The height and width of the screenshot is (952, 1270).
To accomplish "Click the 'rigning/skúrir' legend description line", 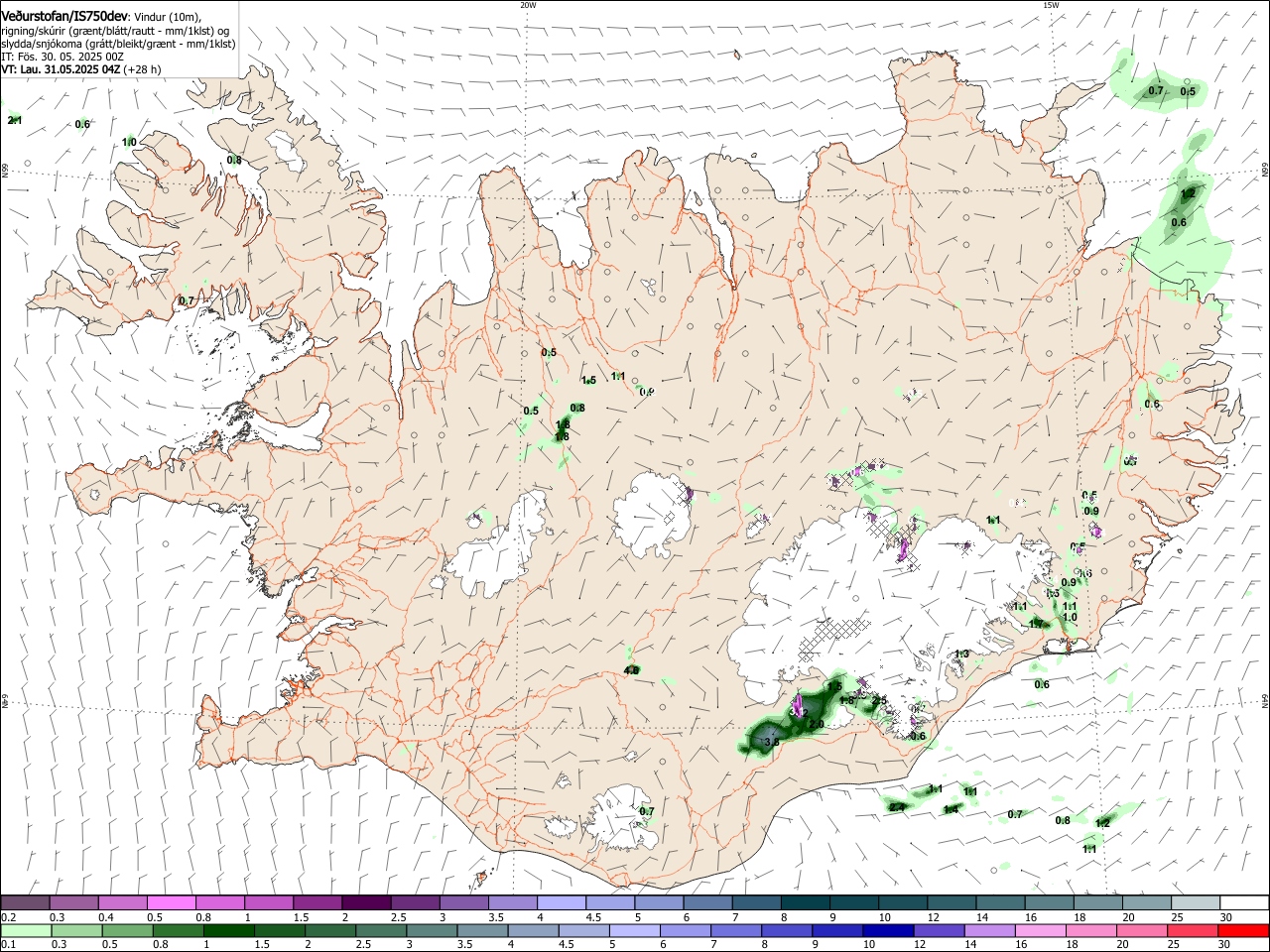I will pos(115,31).
